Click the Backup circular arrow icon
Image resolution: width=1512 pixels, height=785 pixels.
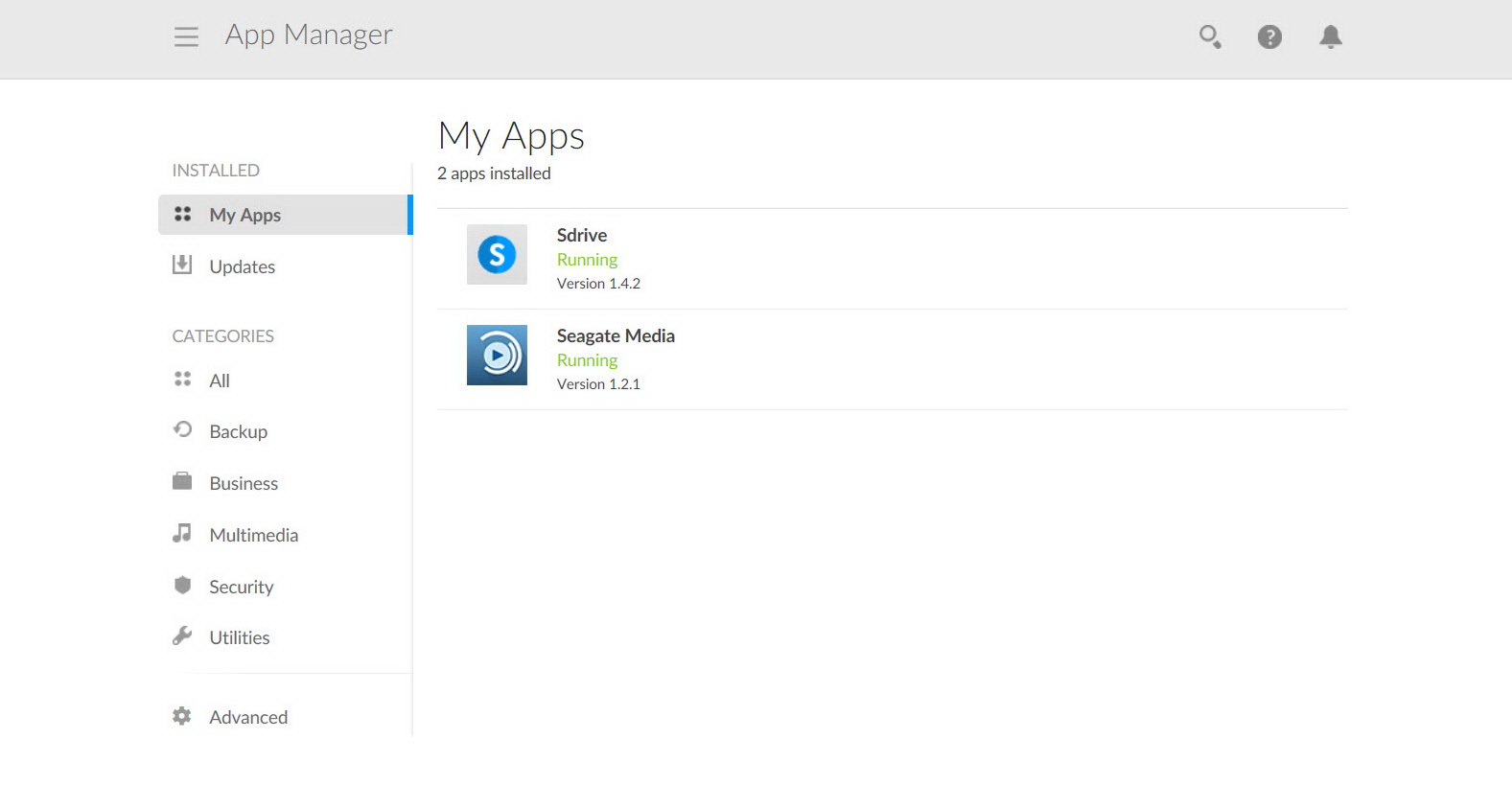[x=182, y=429]
